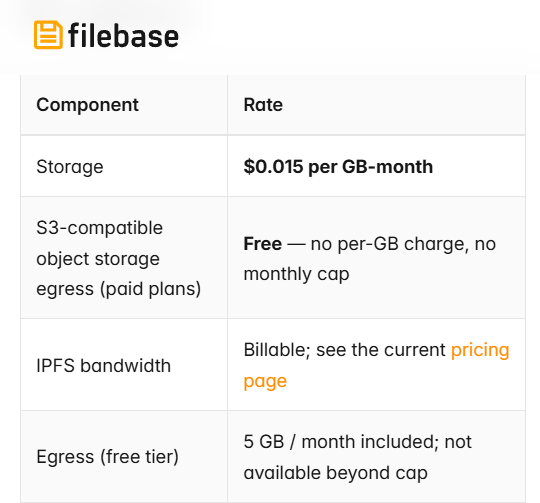
Task: Click the 'Billable; see the current' text
Action: 345,350
